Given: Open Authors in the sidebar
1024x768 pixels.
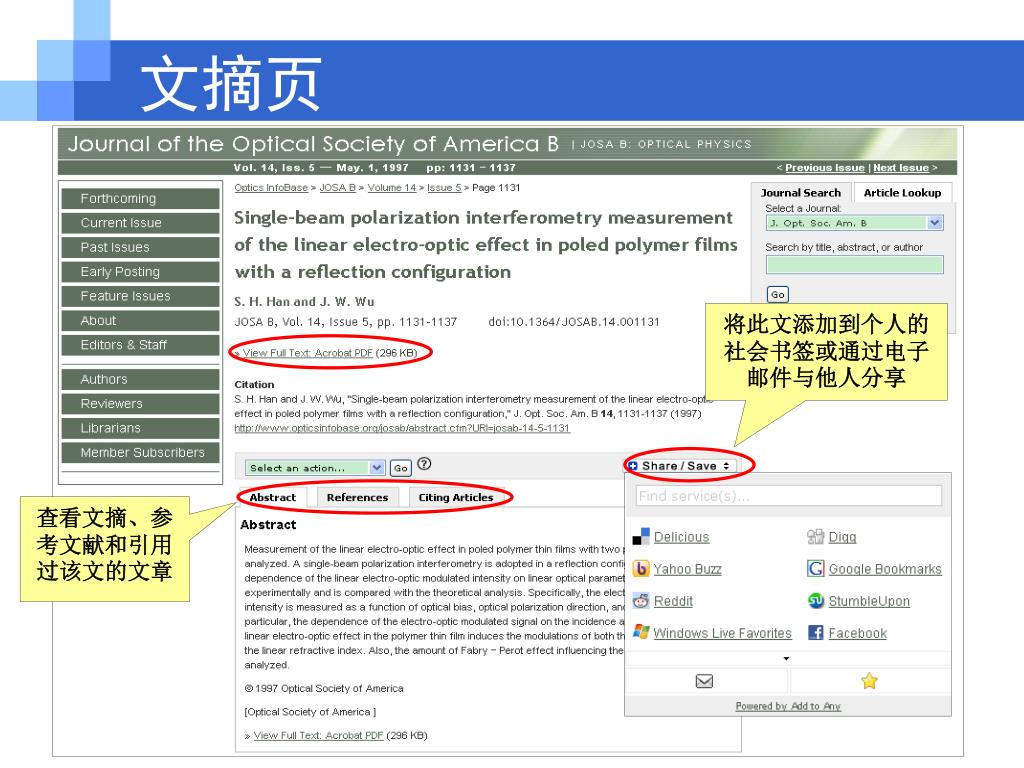Looking at the screenshot, I should pos(140,379).
